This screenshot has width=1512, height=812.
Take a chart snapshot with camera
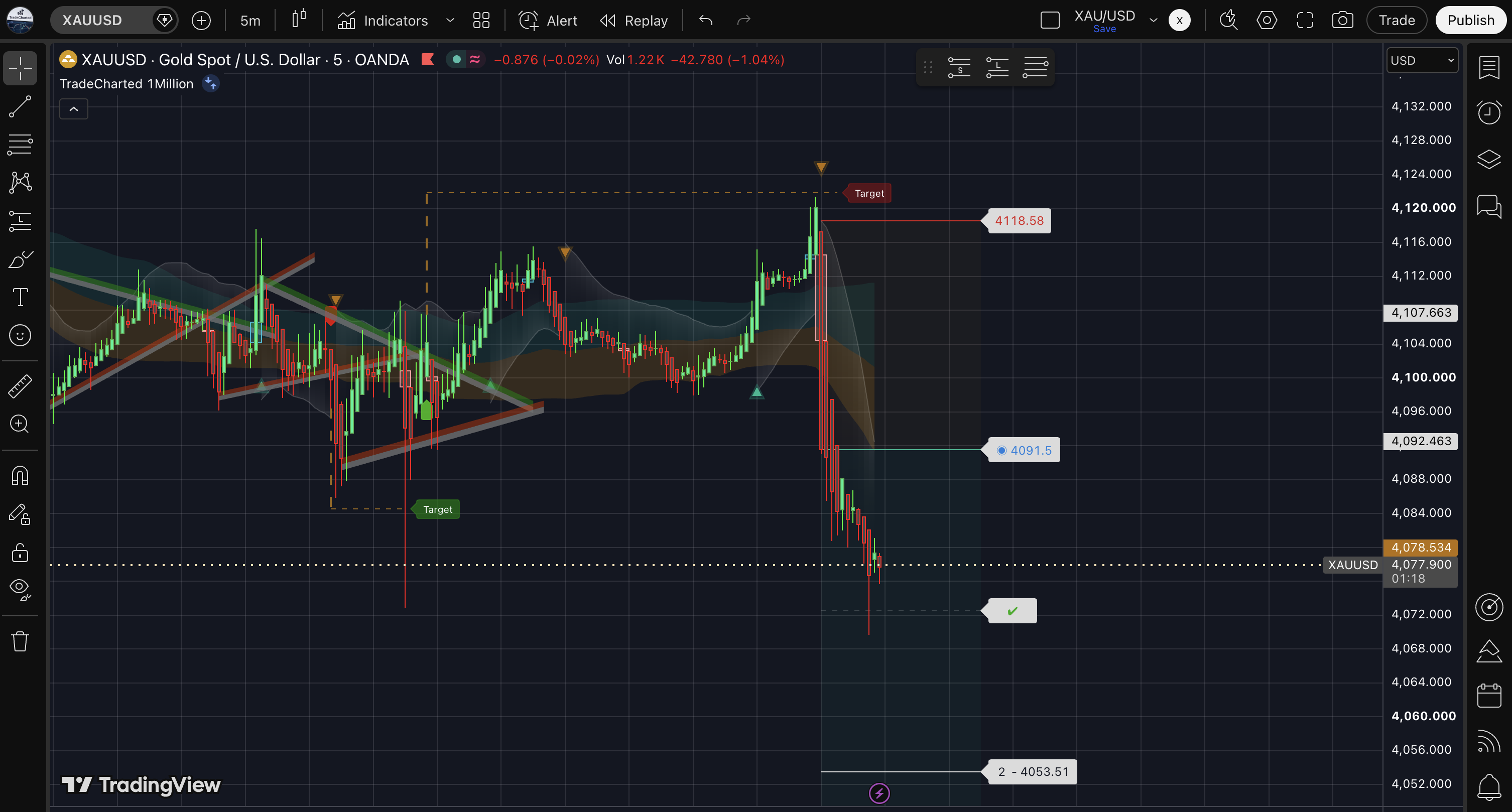click(1342, 21)
